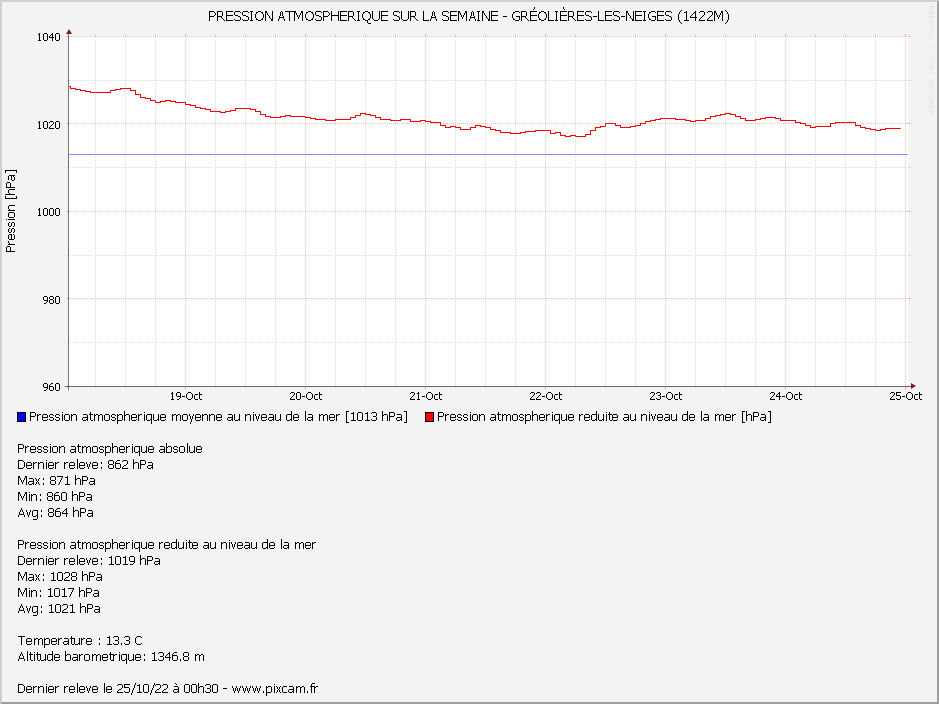Click the red arrow ending the date axis
The image size is (939, 704).
click(911, 385)
